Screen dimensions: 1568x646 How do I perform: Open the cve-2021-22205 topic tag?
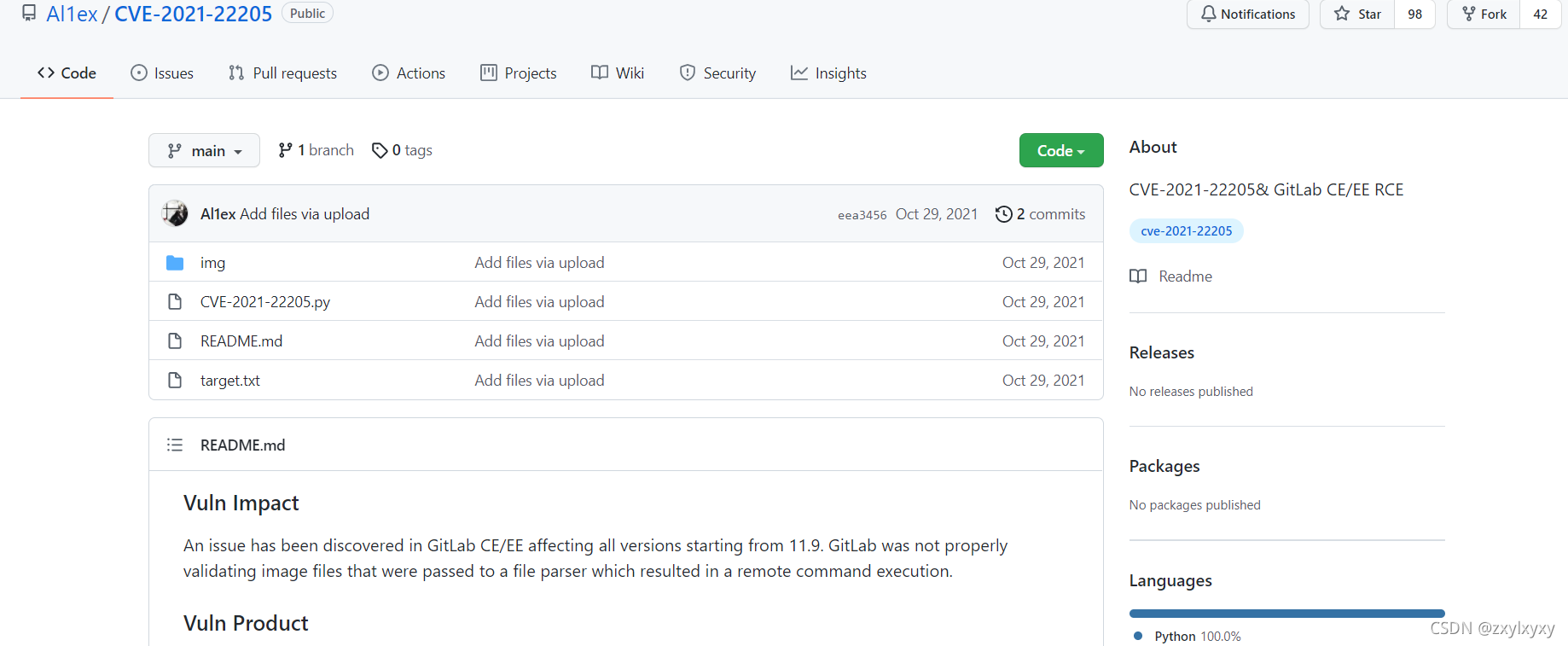[1187, 231]
